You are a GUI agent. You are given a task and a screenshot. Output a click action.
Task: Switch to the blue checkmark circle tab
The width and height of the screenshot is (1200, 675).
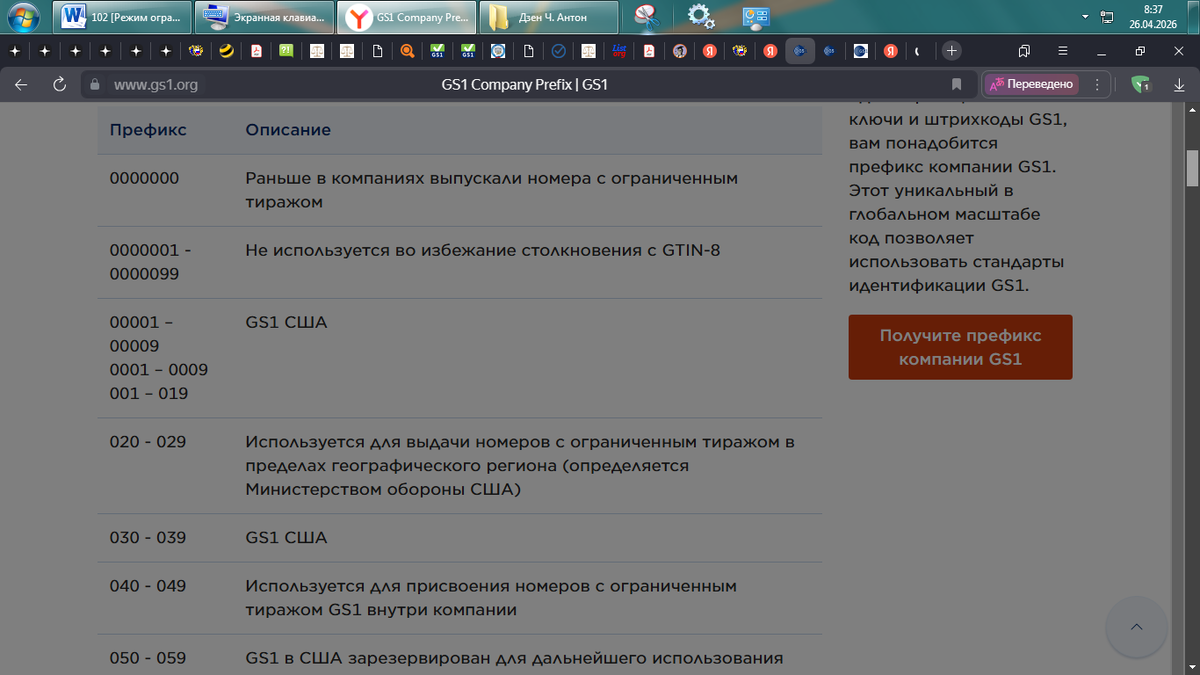tap(558, 50)
